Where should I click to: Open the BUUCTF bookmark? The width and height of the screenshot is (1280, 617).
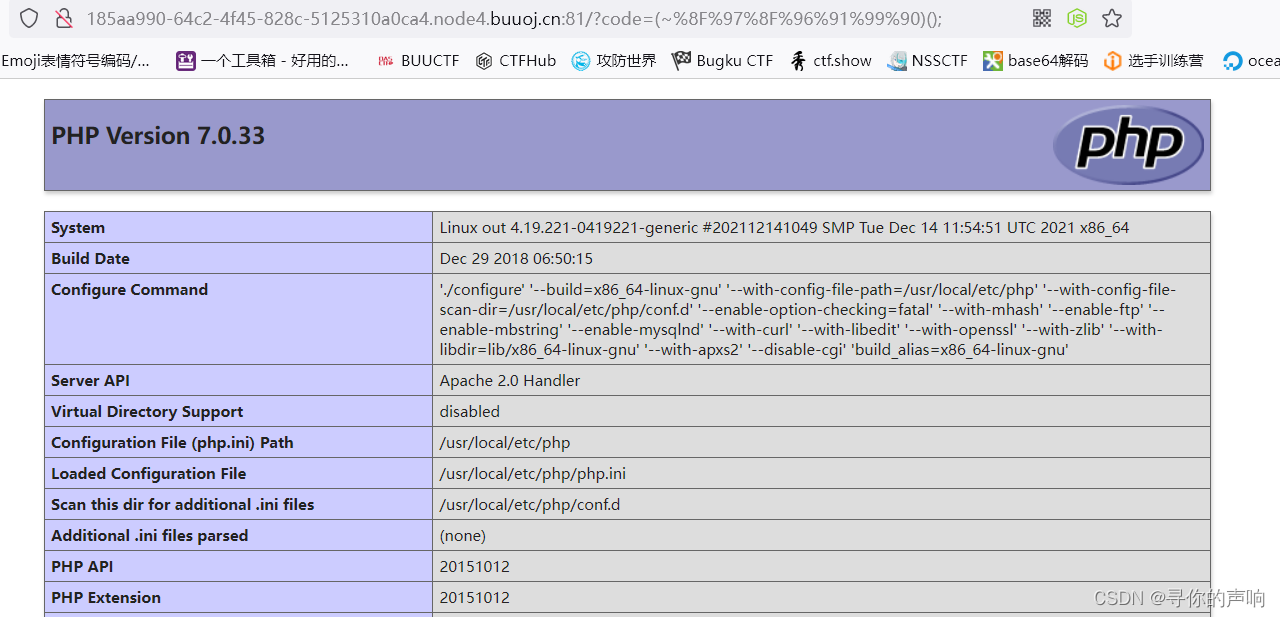click(418, 61)
